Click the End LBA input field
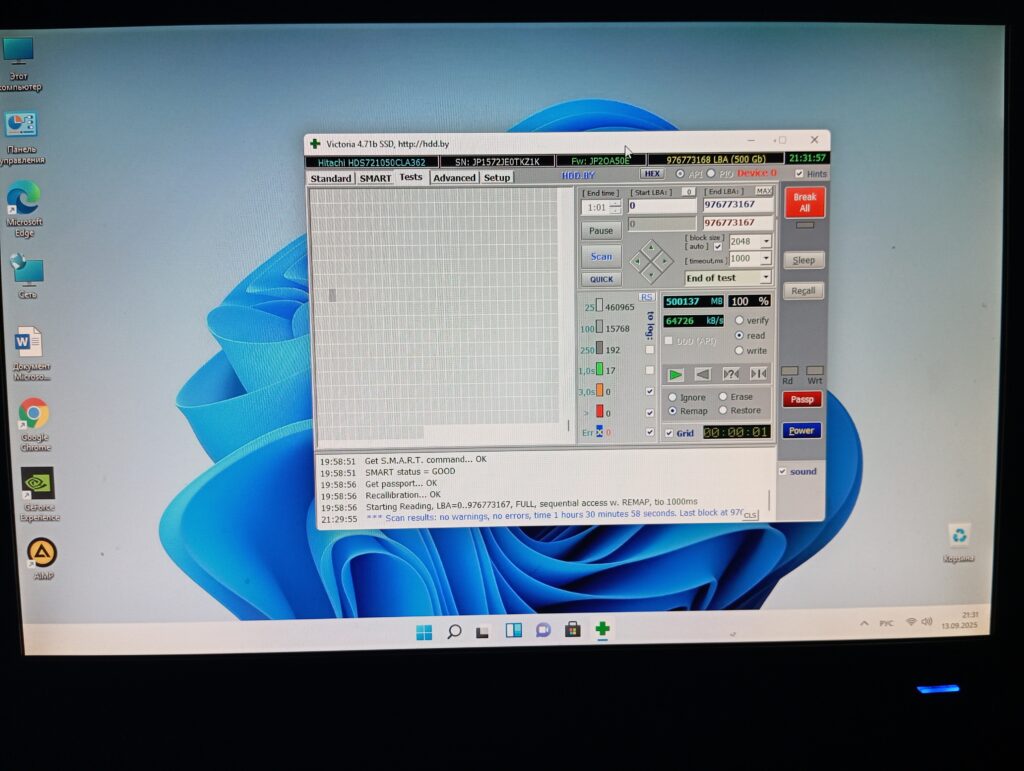The height and width of the screenshot is (771, 1024). [x=738, y=204]
